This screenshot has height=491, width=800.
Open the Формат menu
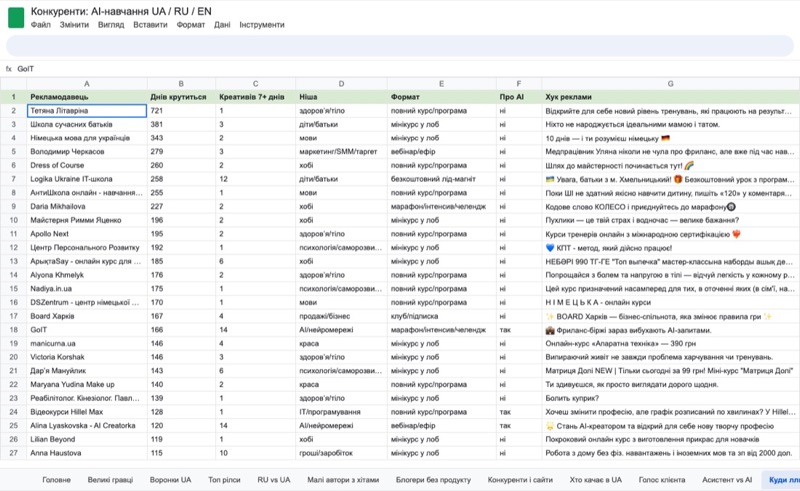pos(190,24)
